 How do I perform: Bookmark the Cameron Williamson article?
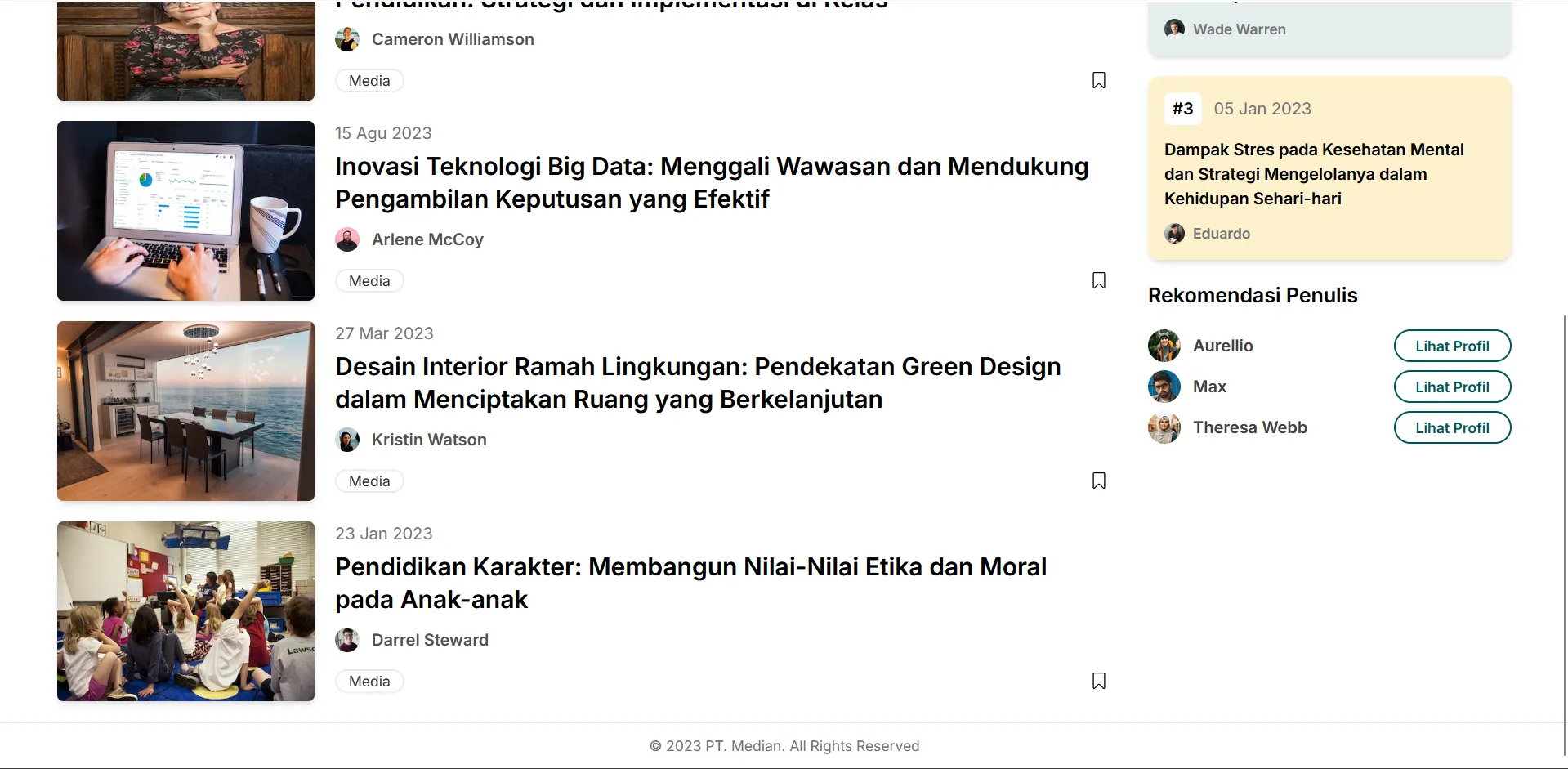pos(1098,79)
